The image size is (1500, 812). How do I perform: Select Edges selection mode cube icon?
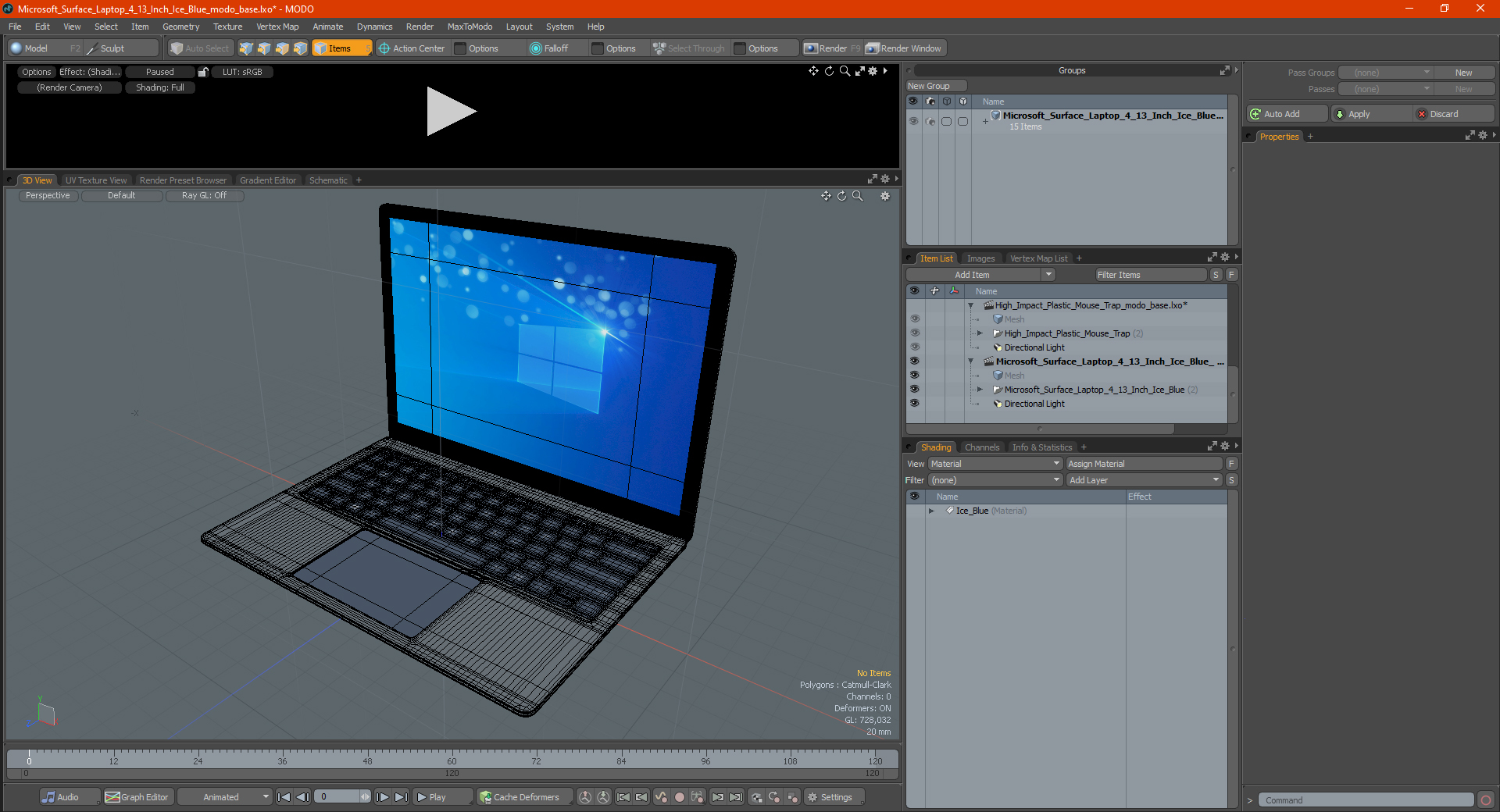pyautogui.click(x=264, y=48)
